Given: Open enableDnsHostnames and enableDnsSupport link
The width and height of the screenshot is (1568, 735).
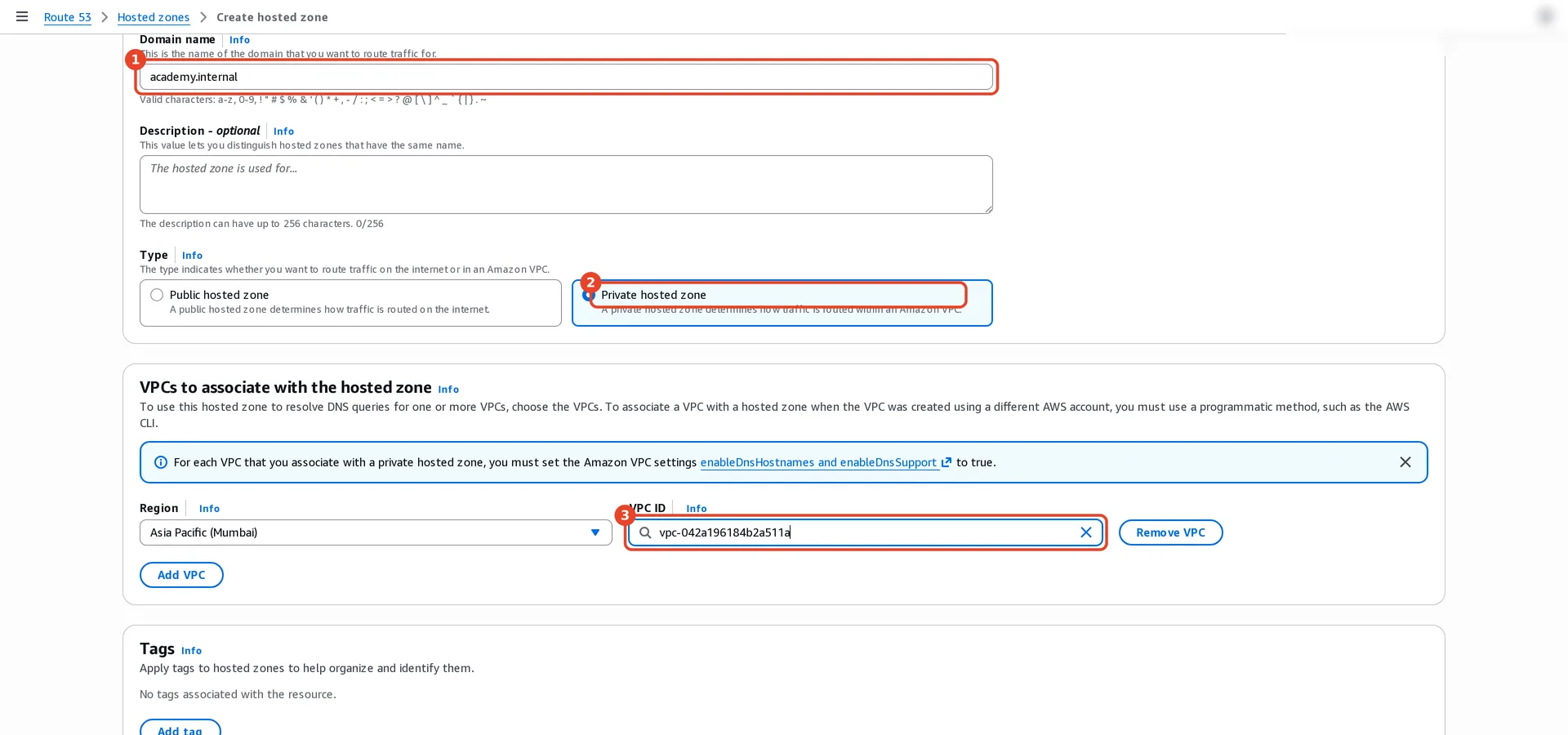Looking at the screenshot, I should point(818,462).
